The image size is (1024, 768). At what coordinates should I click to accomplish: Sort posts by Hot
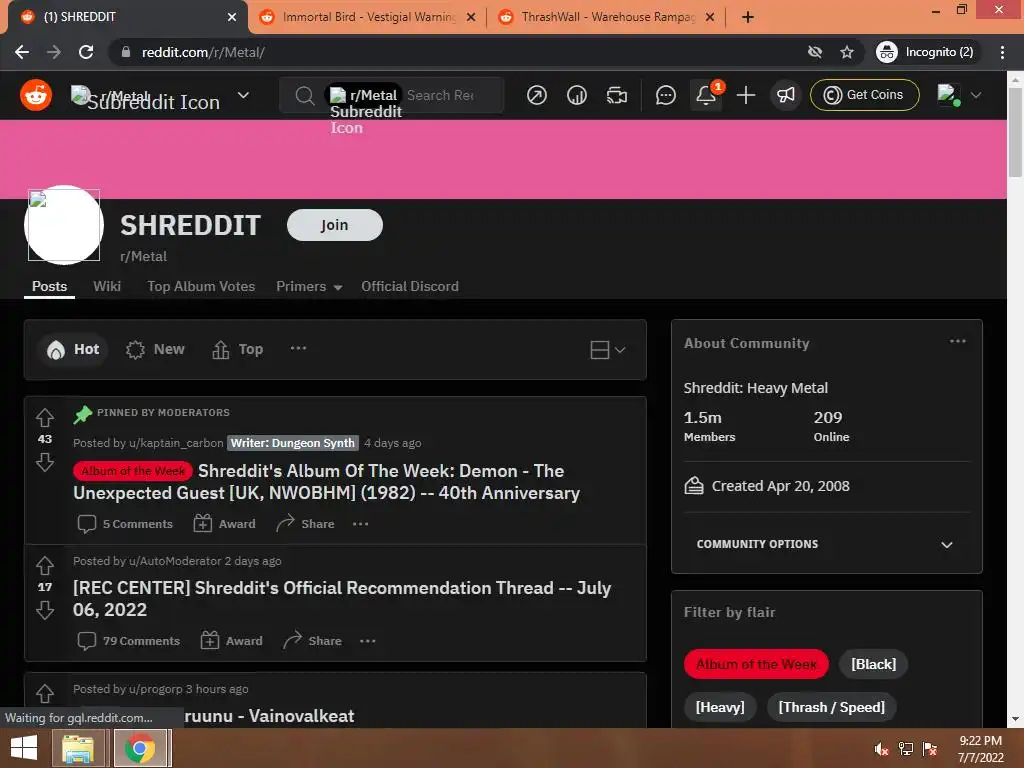(72, 349)
